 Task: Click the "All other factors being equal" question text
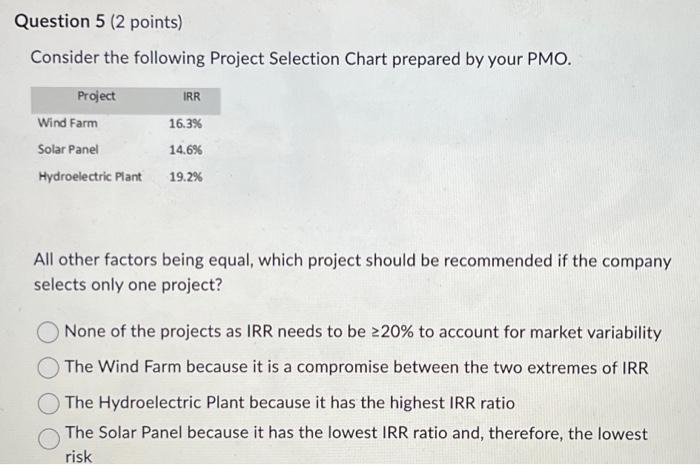[352, 272]
